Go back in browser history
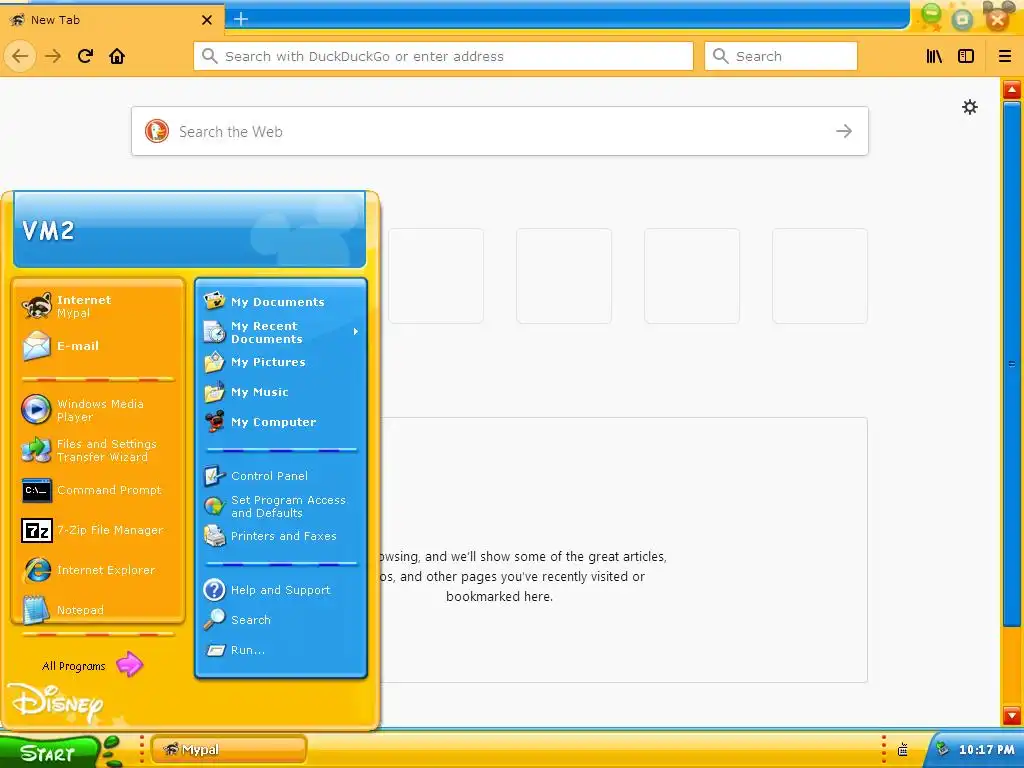The image size is (1024, 768). [20, 56]
